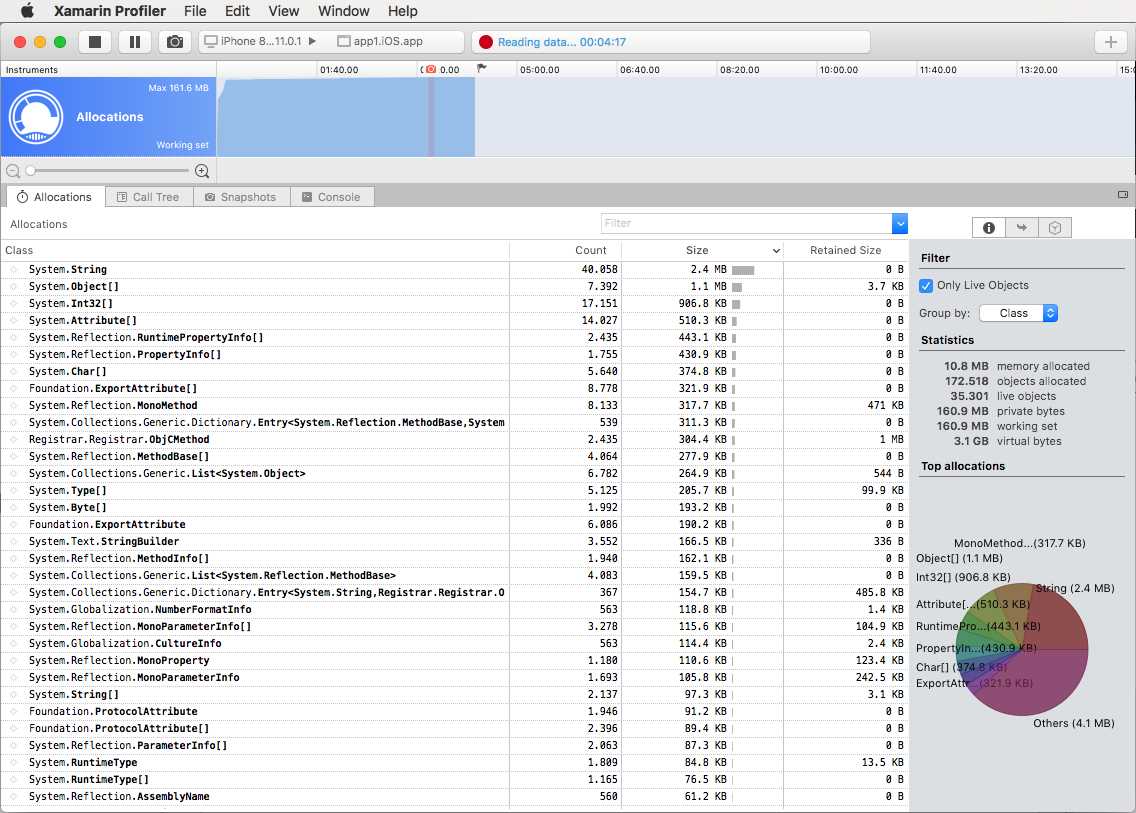Open the references inspector arrow icon
The width and height of the screenshot is (1136, 813).
[x=1021, y=227]
